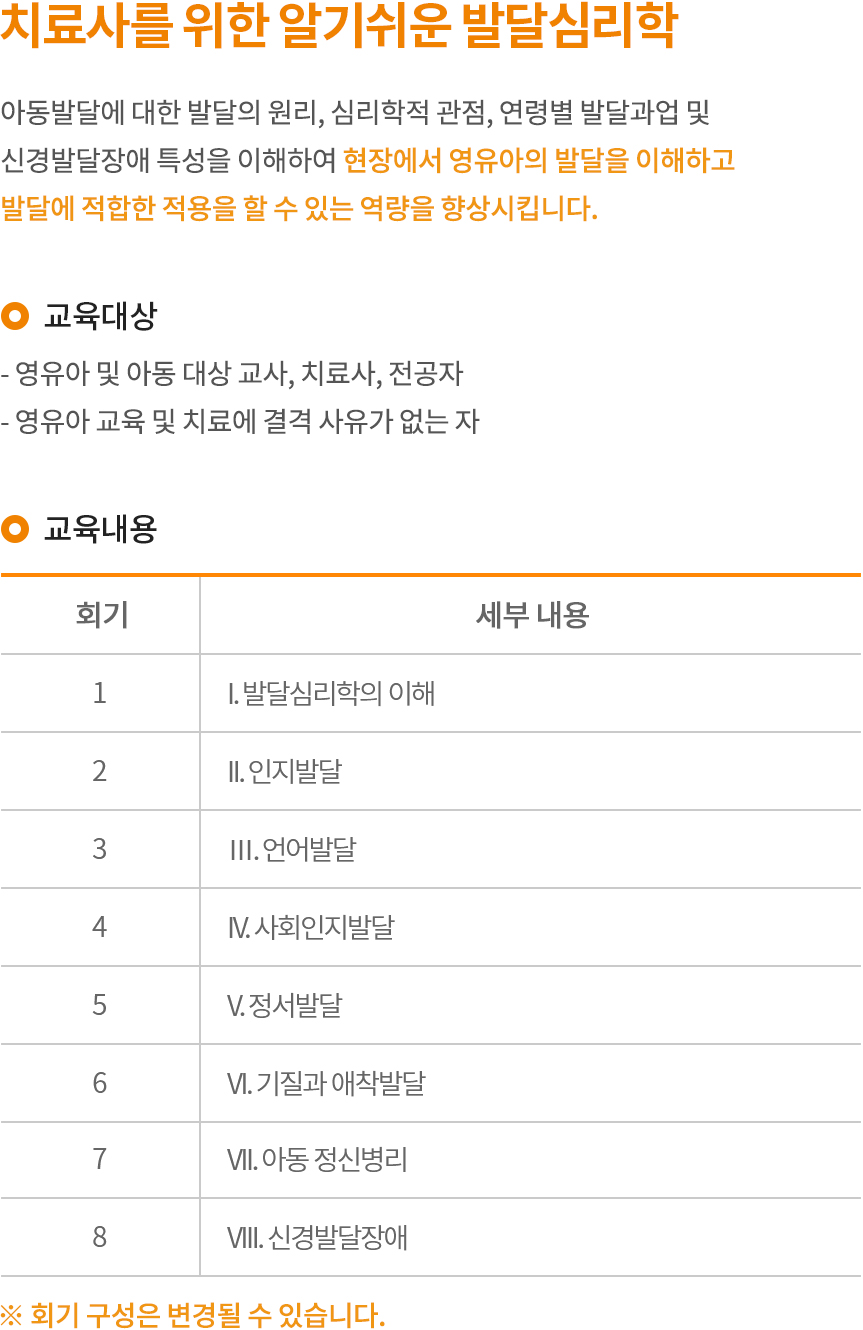Image resolution: width=863 pixels, height=1330 pixels.
Task: Click session number 8 in 회기 column
Action: tap(100, 1238)
